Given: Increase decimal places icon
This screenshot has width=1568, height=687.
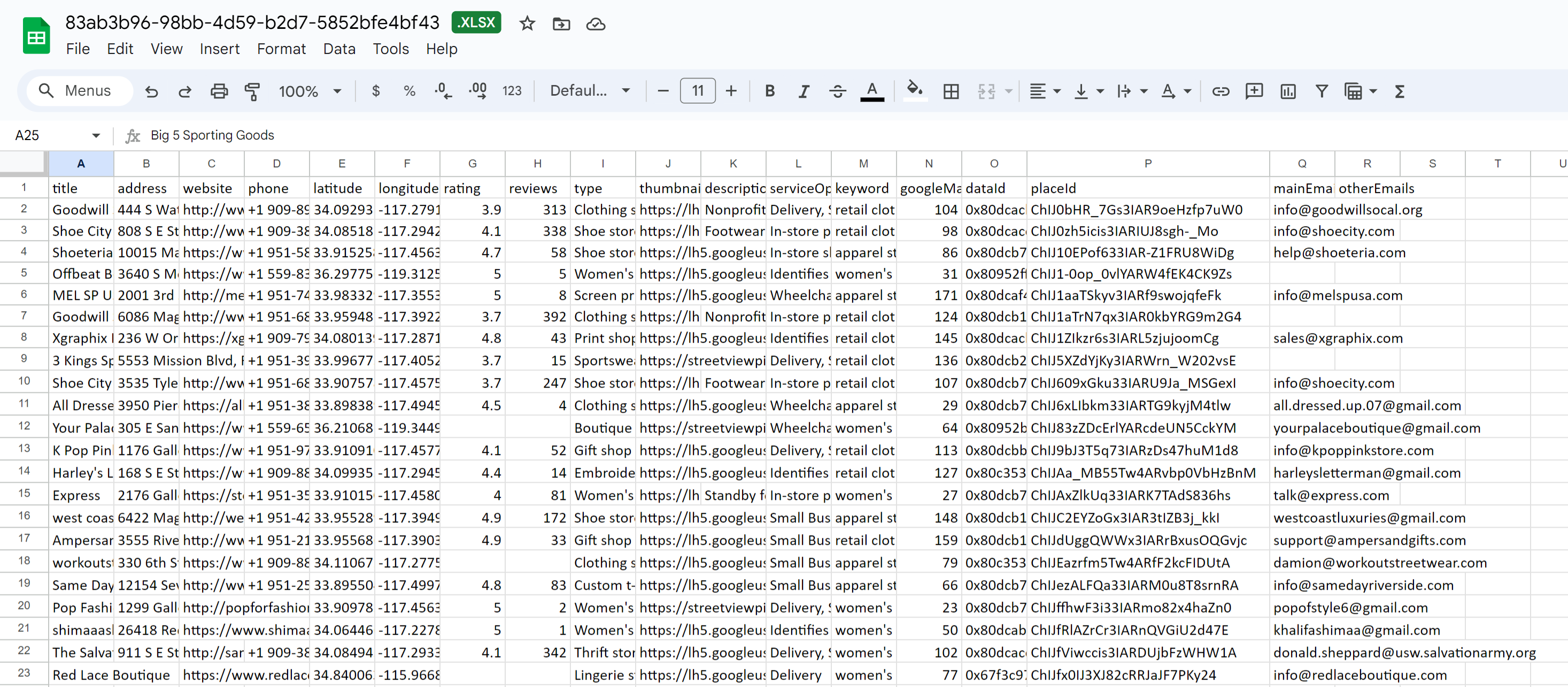Looking at the screenshot, I should tap(478, 91).
